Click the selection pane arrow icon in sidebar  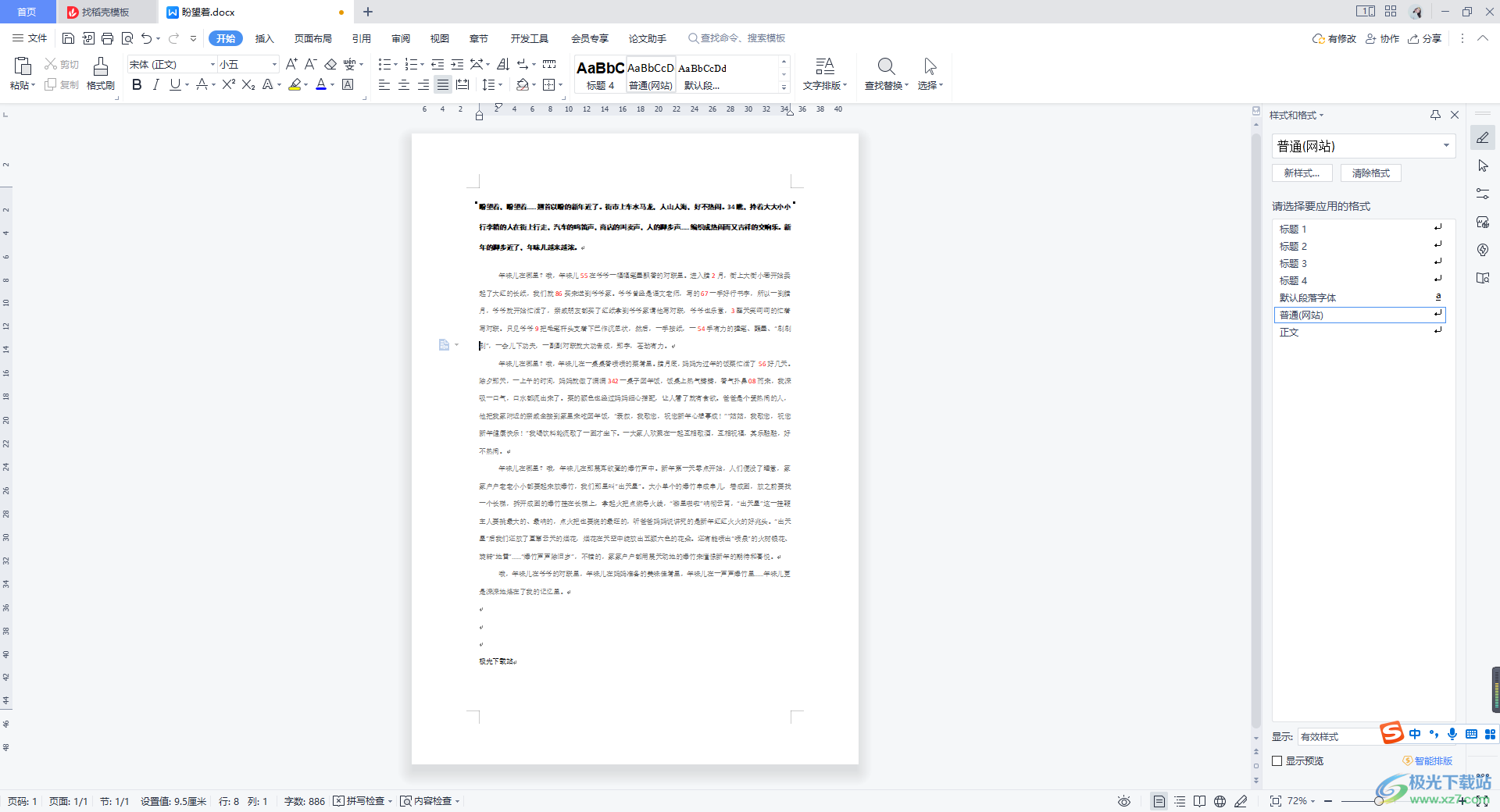click(x=1483, y=166)
